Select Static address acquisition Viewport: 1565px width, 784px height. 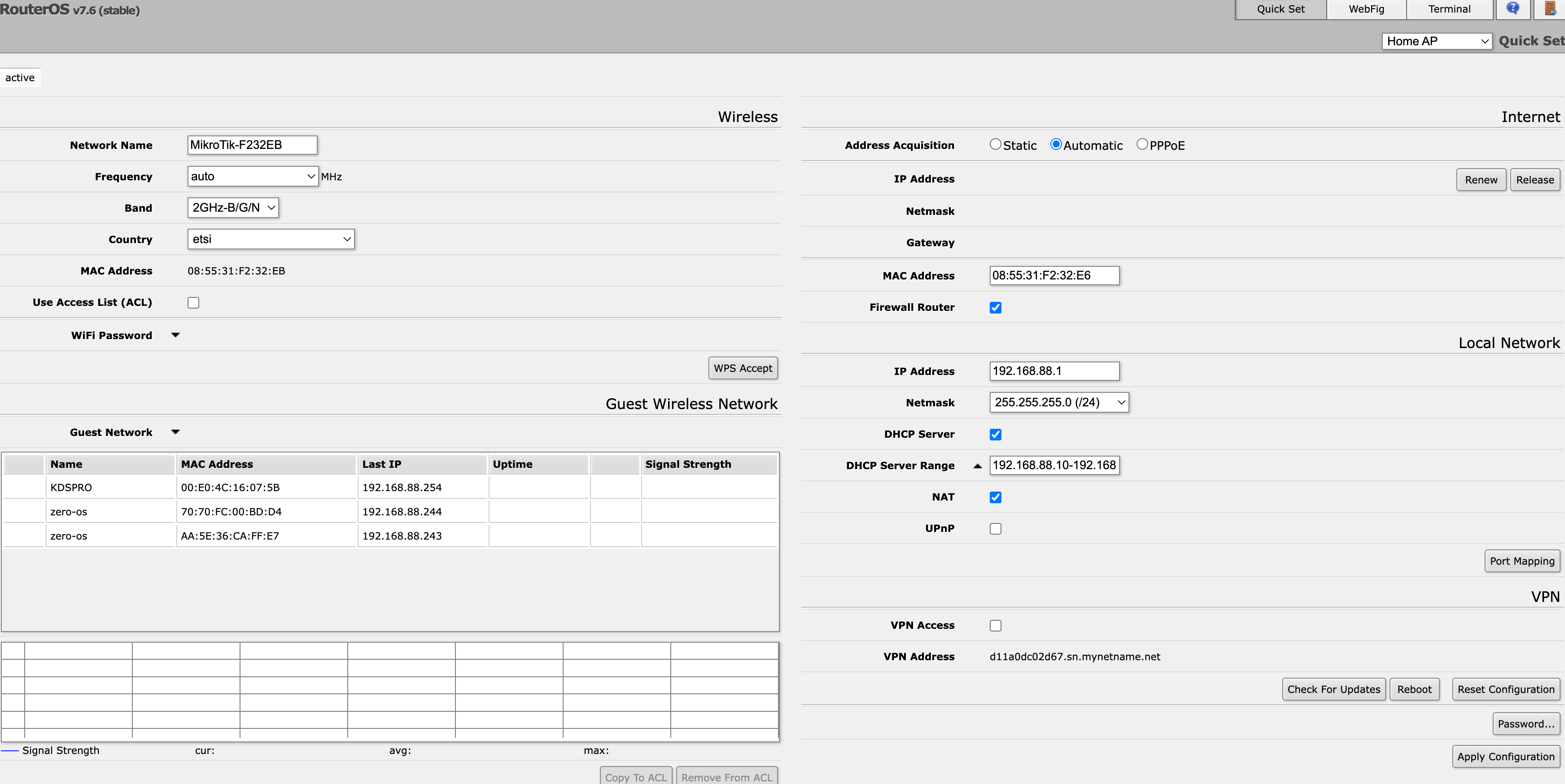(995, 144)
